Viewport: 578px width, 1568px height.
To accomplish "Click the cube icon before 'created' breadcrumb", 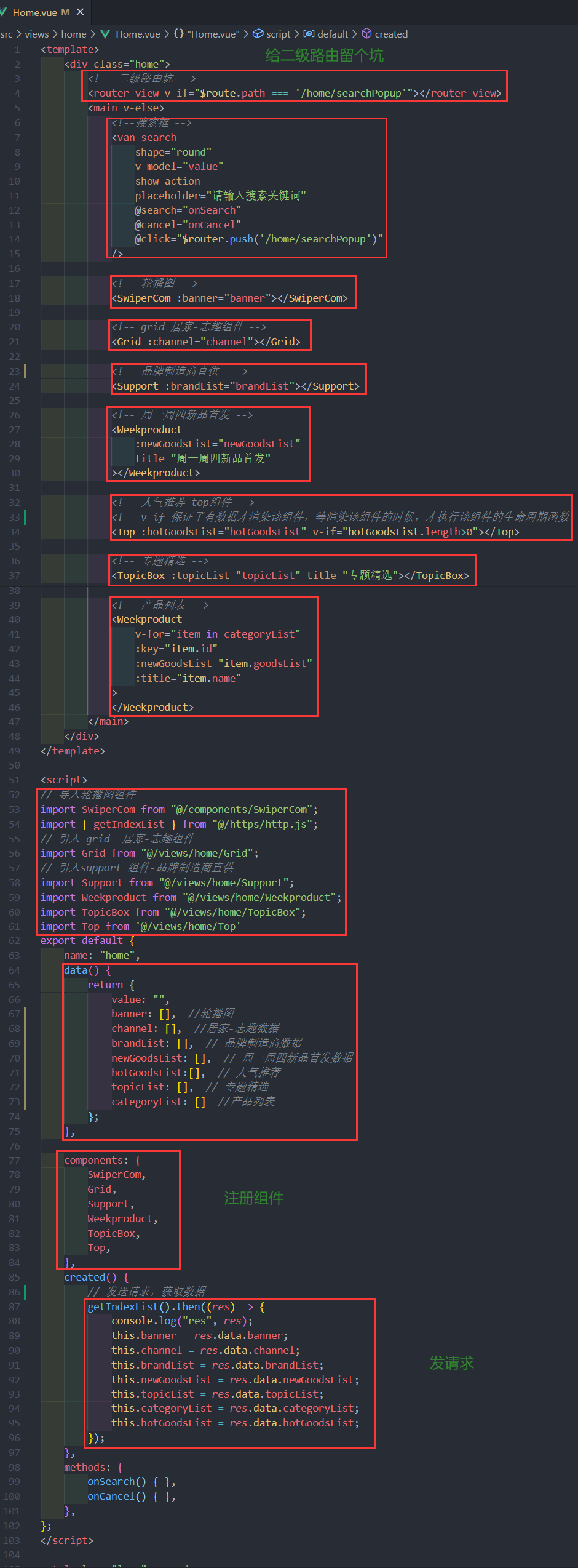I will click(366, 34).
